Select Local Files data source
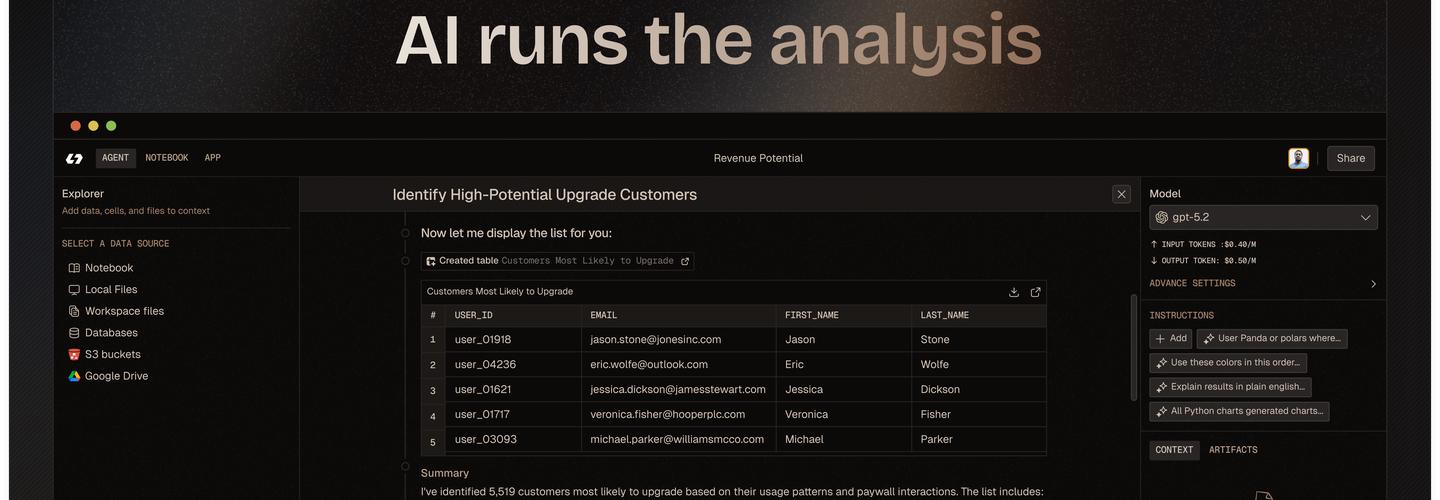Screen dimensions: 1440x500 pyautogui.click(x=110, y=290)
